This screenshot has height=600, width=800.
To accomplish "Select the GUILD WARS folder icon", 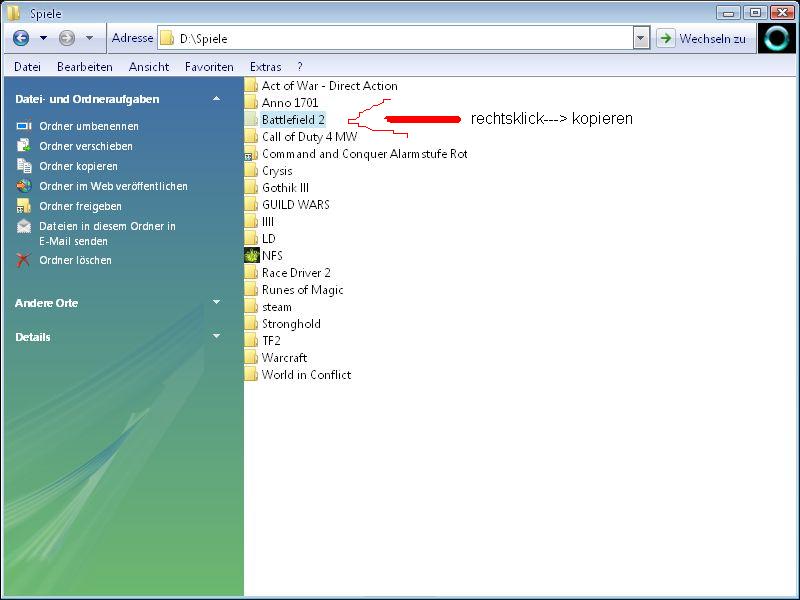I will tap(251, 205).
